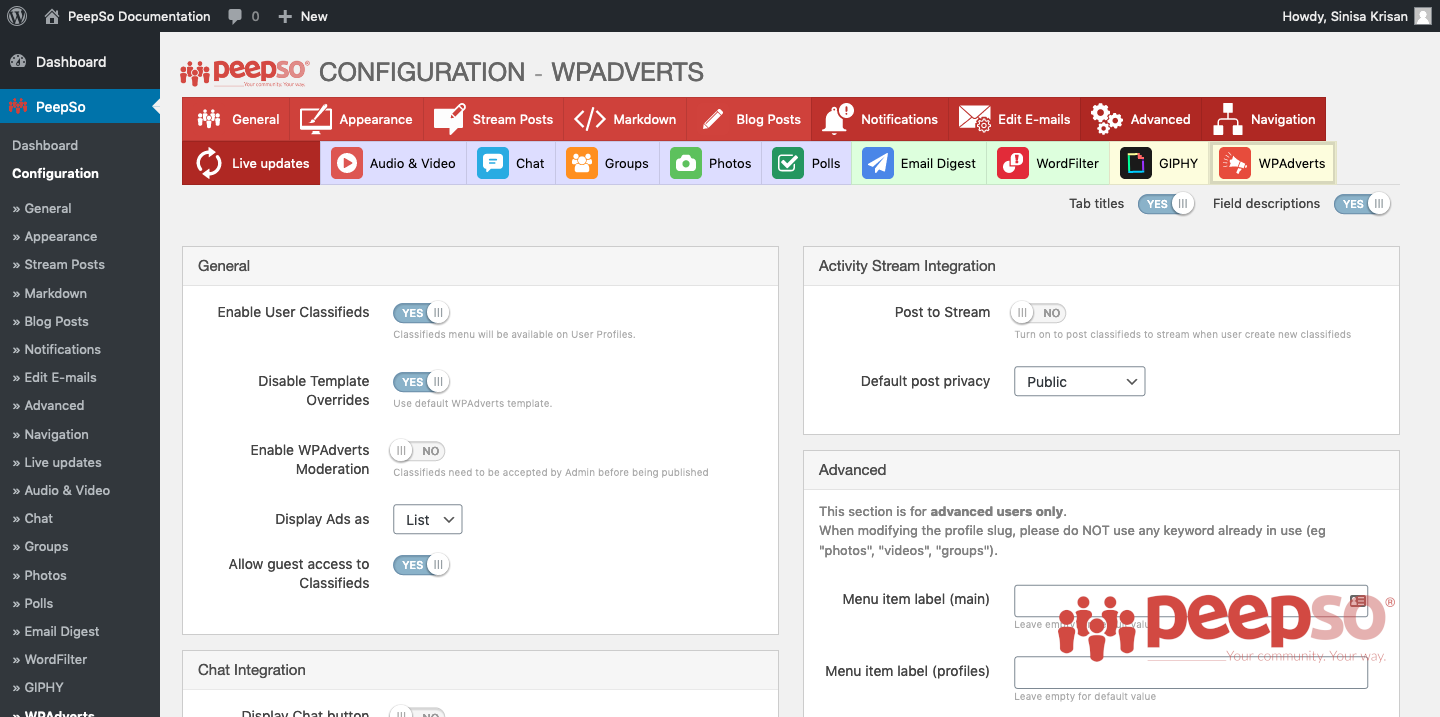The height and width of the screenshot is (717, 1440).
Task: Click the Dashboard gauge icon in sidebar
Action: [x=18, y=62]
